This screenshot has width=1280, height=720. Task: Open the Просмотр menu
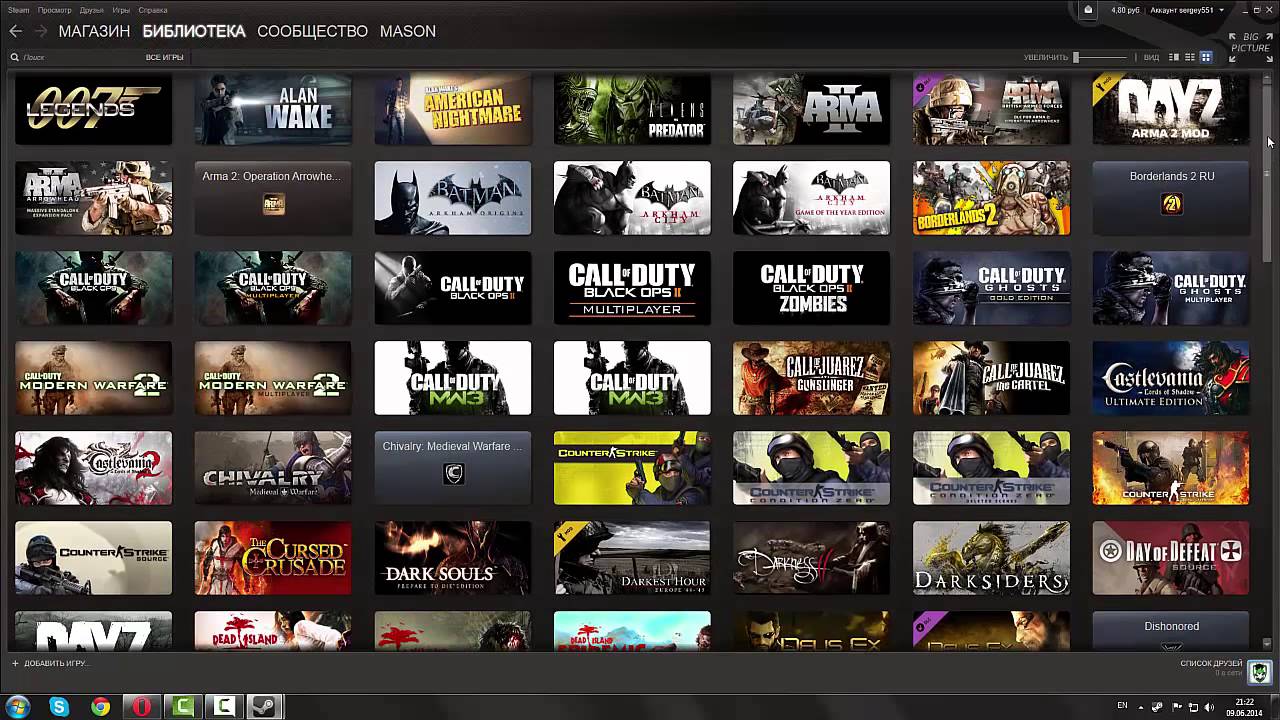point(54,10)
